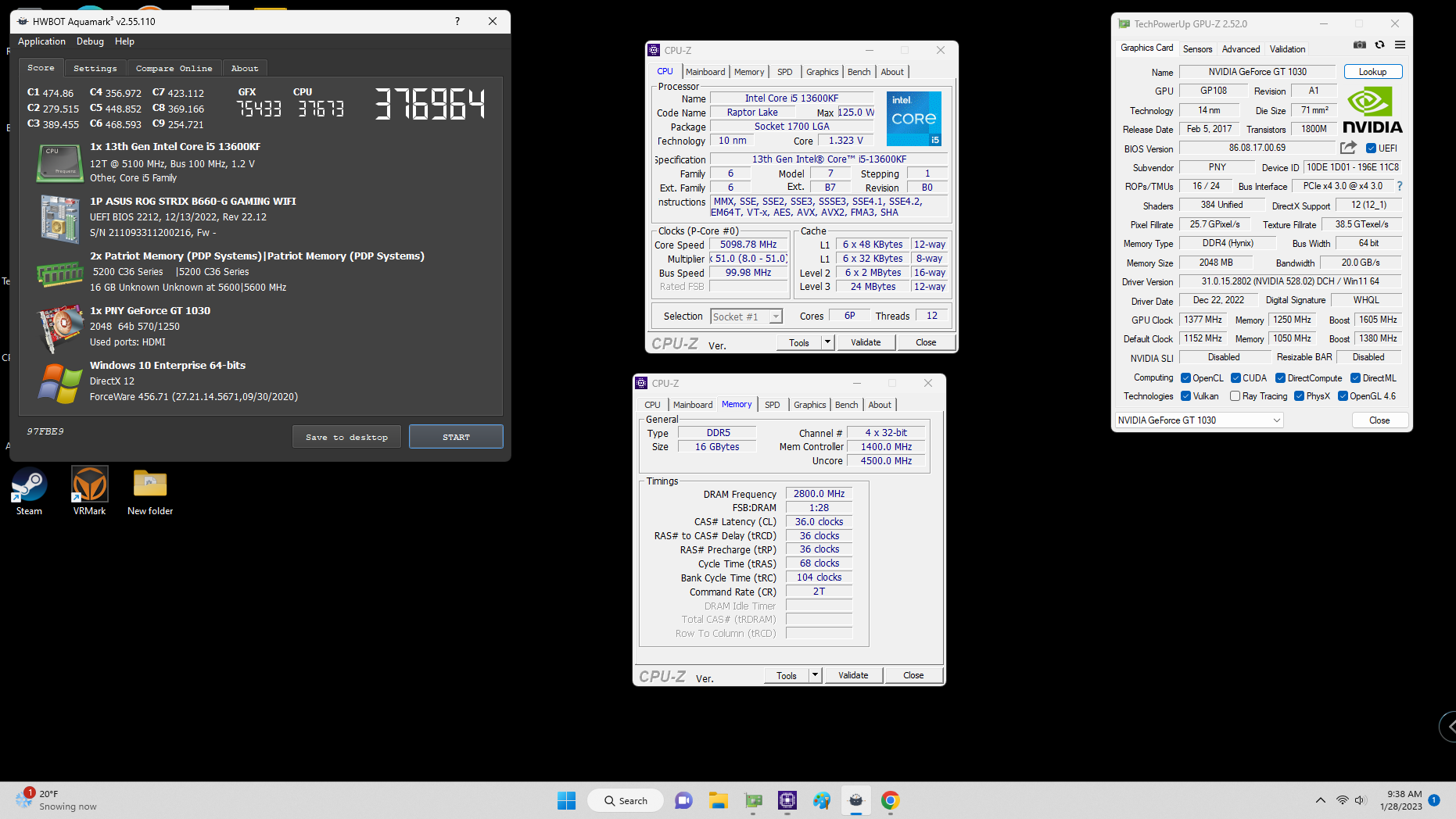Viewport: 1456px width, 819px height.
Task: Open the Mainboard tab in upper CPU-Z
Action: (x=705, y=72)
